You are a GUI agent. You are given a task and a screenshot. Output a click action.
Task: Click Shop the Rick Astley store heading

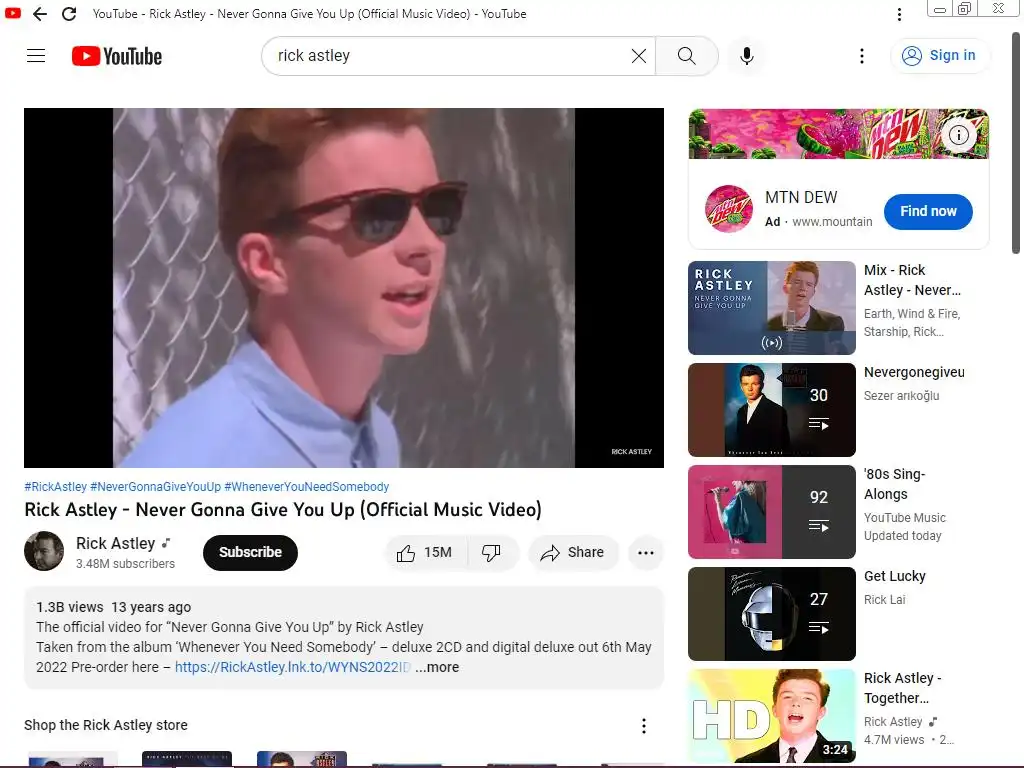(x=106, y=725)
